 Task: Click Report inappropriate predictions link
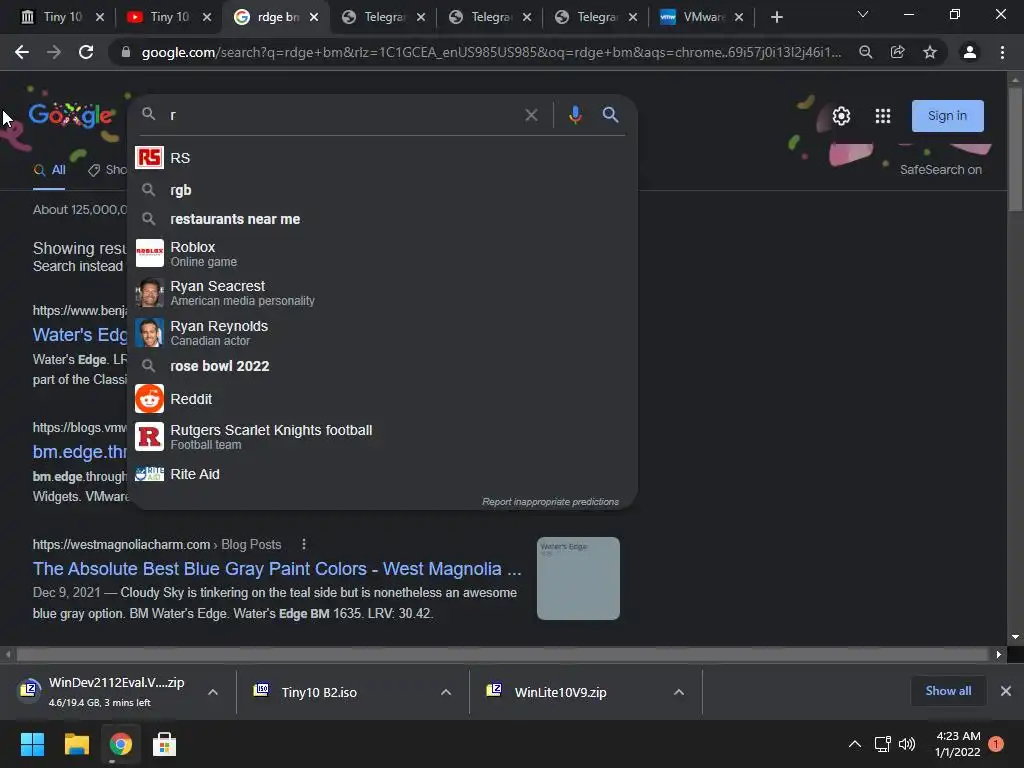point(551,502)
